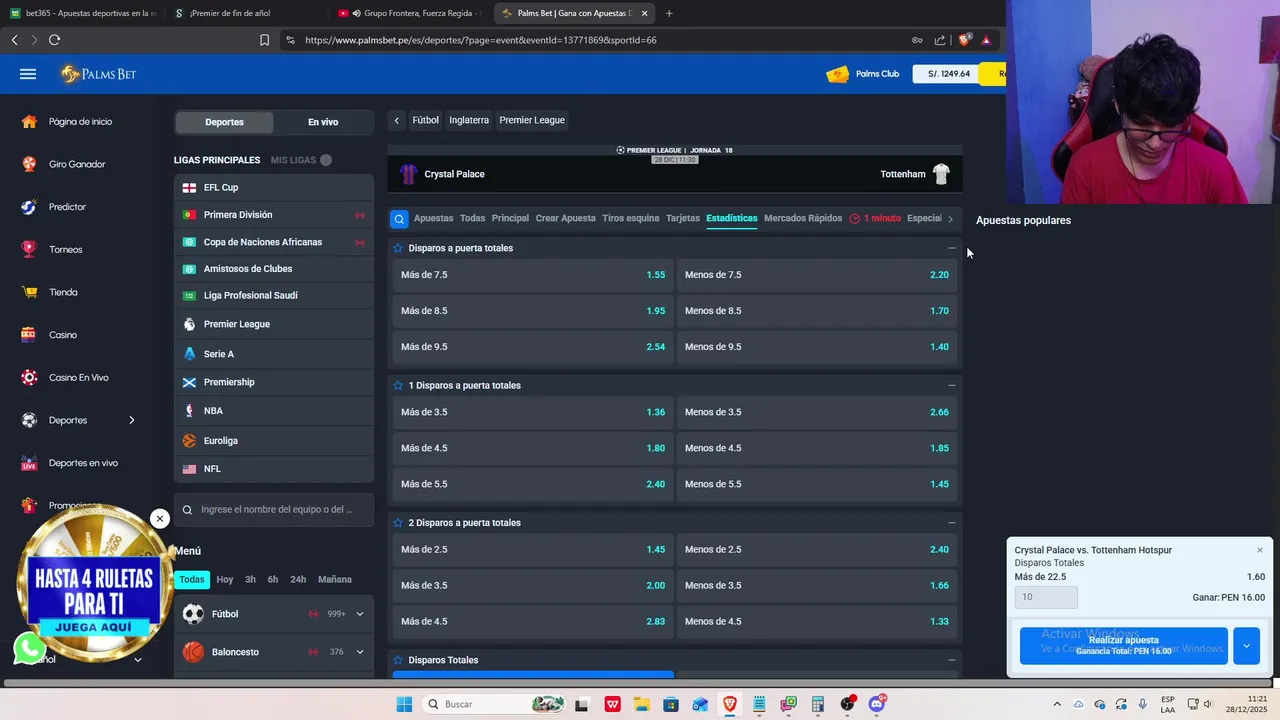This screenshot has height=720, width=1280.
Task: Click the Palms Bet logo
Action: coord(98,74)
